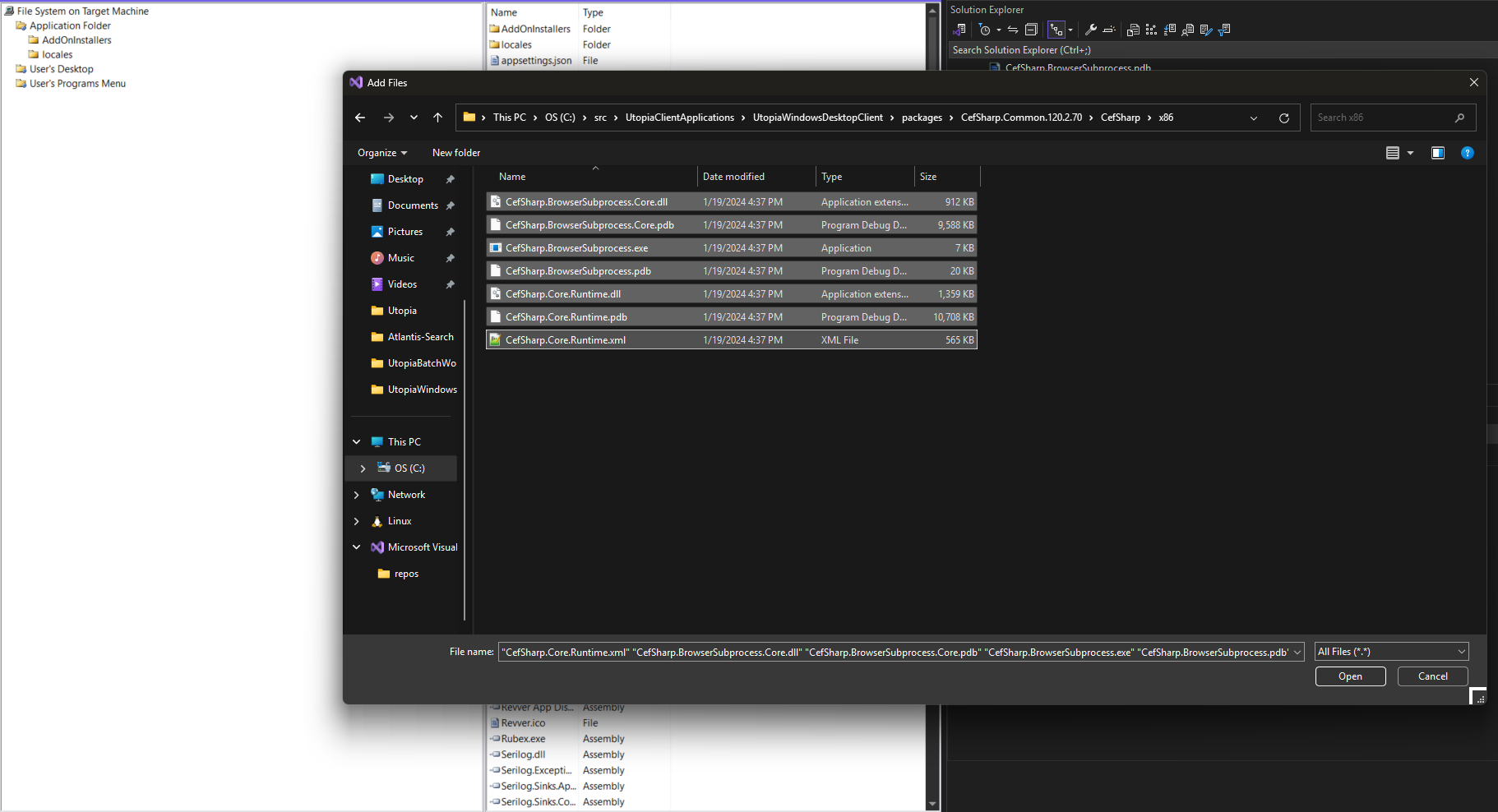Viewport: 1498px width, 812px height.
Task: Expand address bar previous locations dropdown
Action: pyautogui.click(x=1254, y=118)
